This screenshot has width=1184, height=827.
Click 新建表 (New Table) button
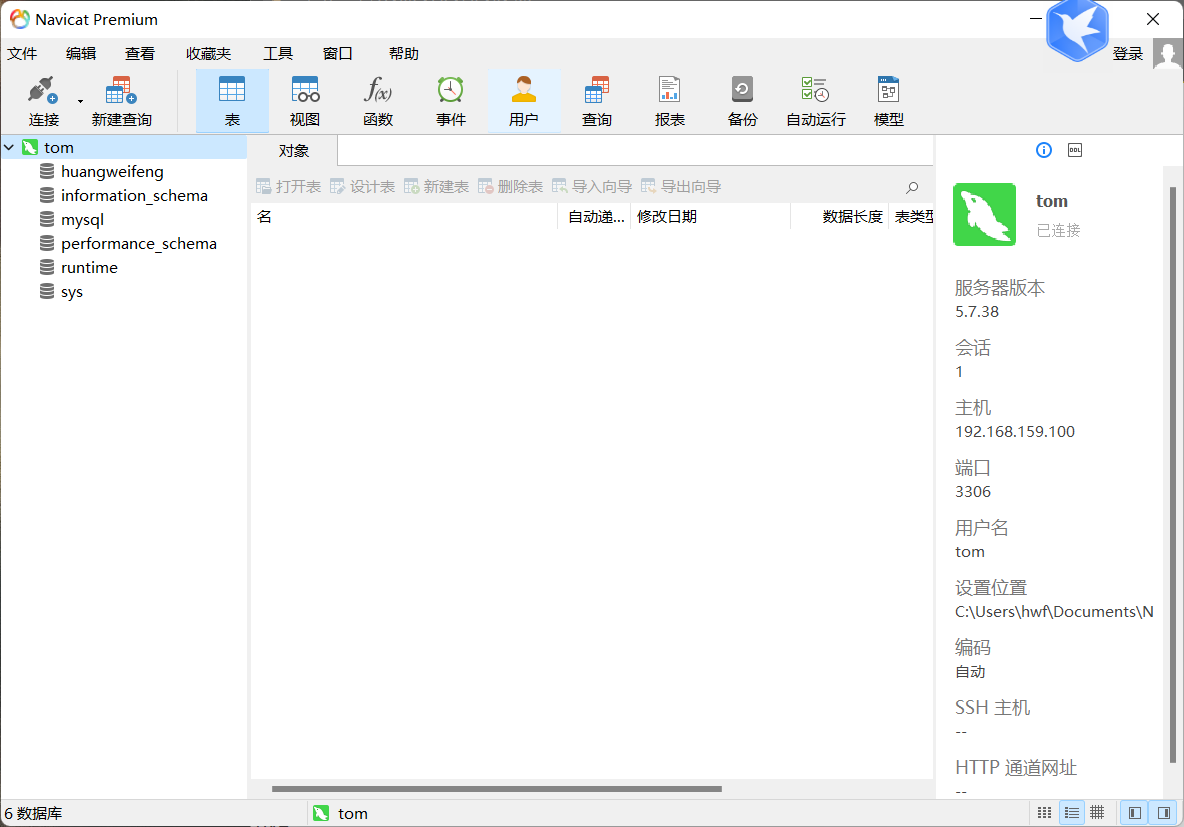click(436, 187)
